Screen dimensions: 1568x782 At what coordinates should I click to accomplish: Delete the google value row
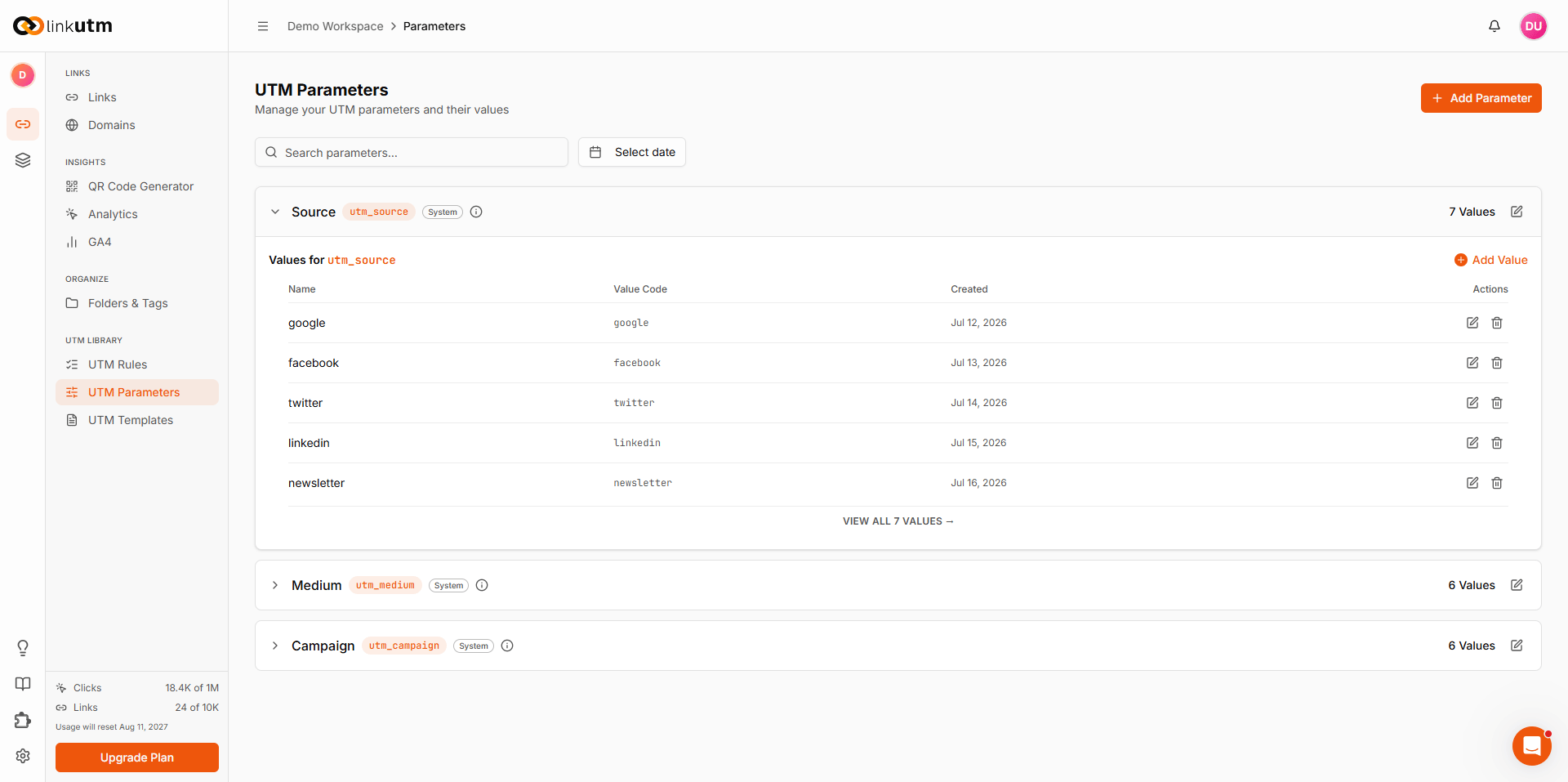pyautogui.click(x=1497, y=323)
